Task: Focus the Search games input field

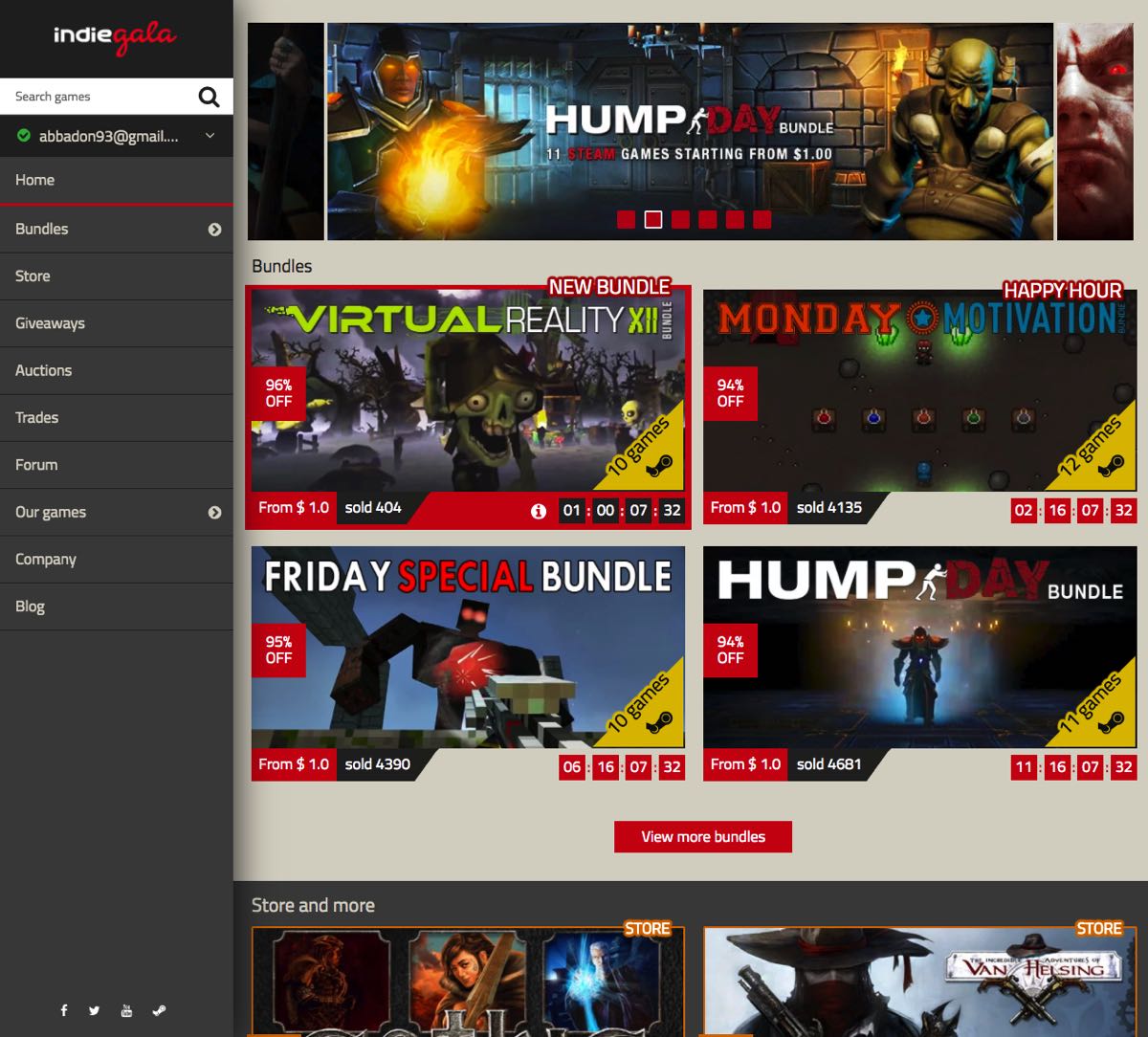Action: (96, 97)
